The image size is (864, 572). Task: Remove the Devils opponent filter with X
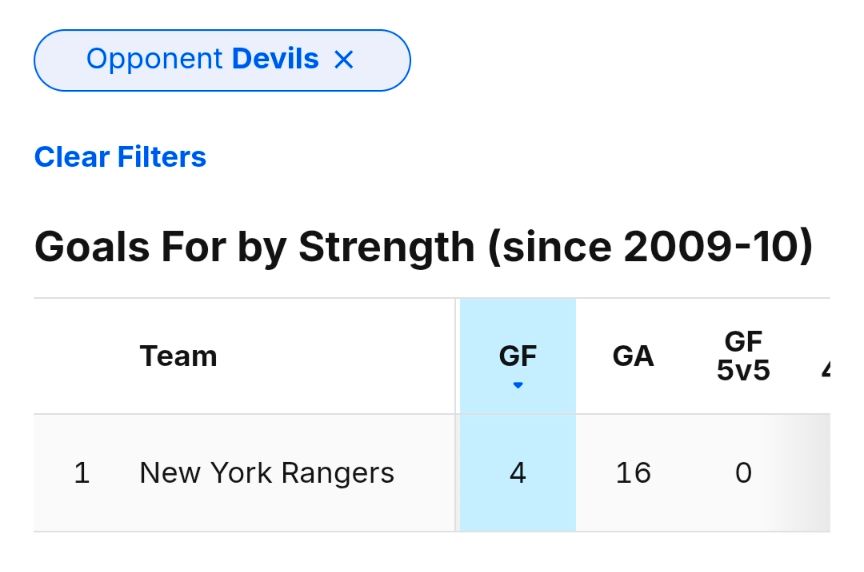tap(344, 60)
